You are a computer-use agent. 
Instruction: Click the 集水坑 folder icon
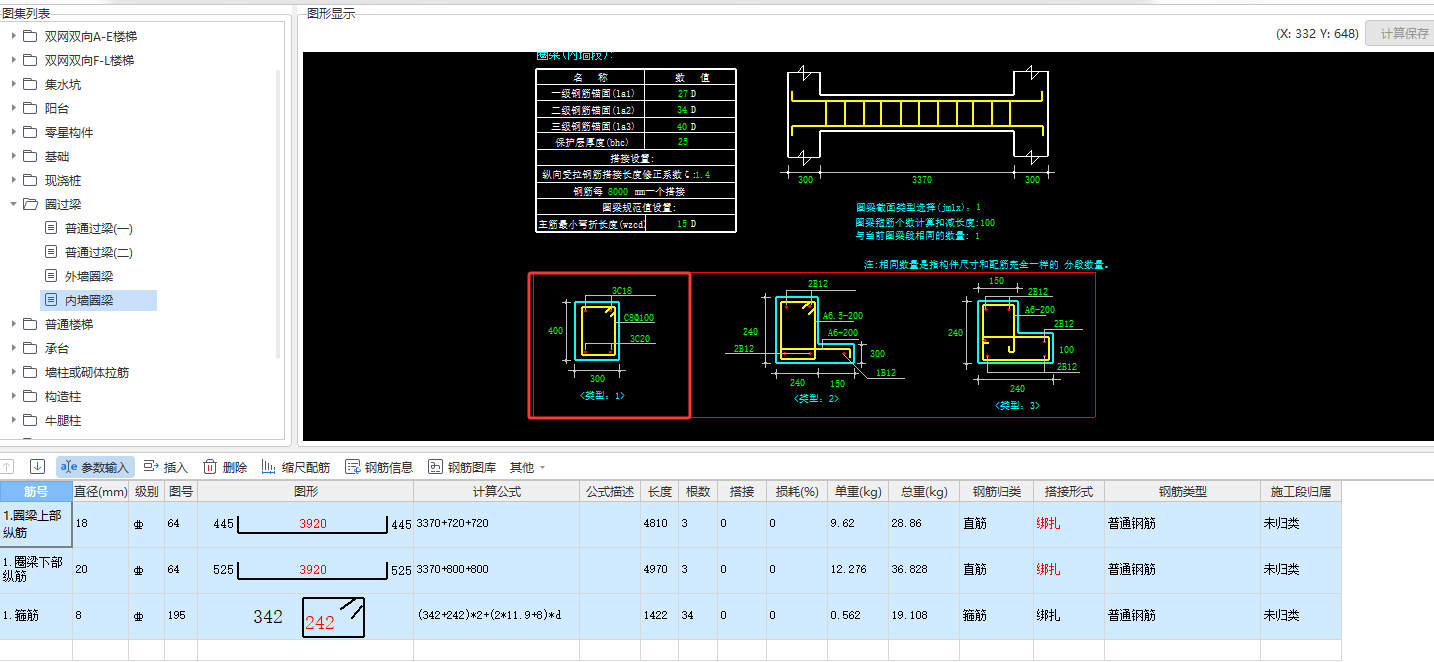point(30,84)
